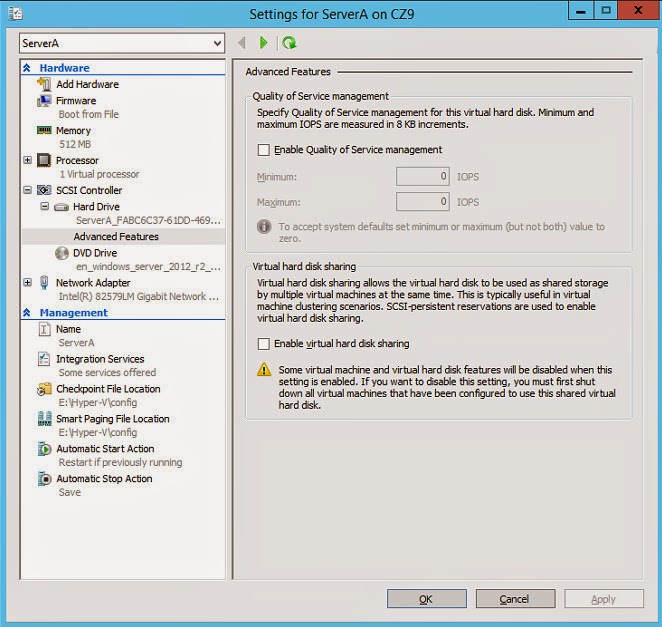The width and height of the screenshot is (662, 627).
Task: Select the Name item under Management
Action: 68,329
